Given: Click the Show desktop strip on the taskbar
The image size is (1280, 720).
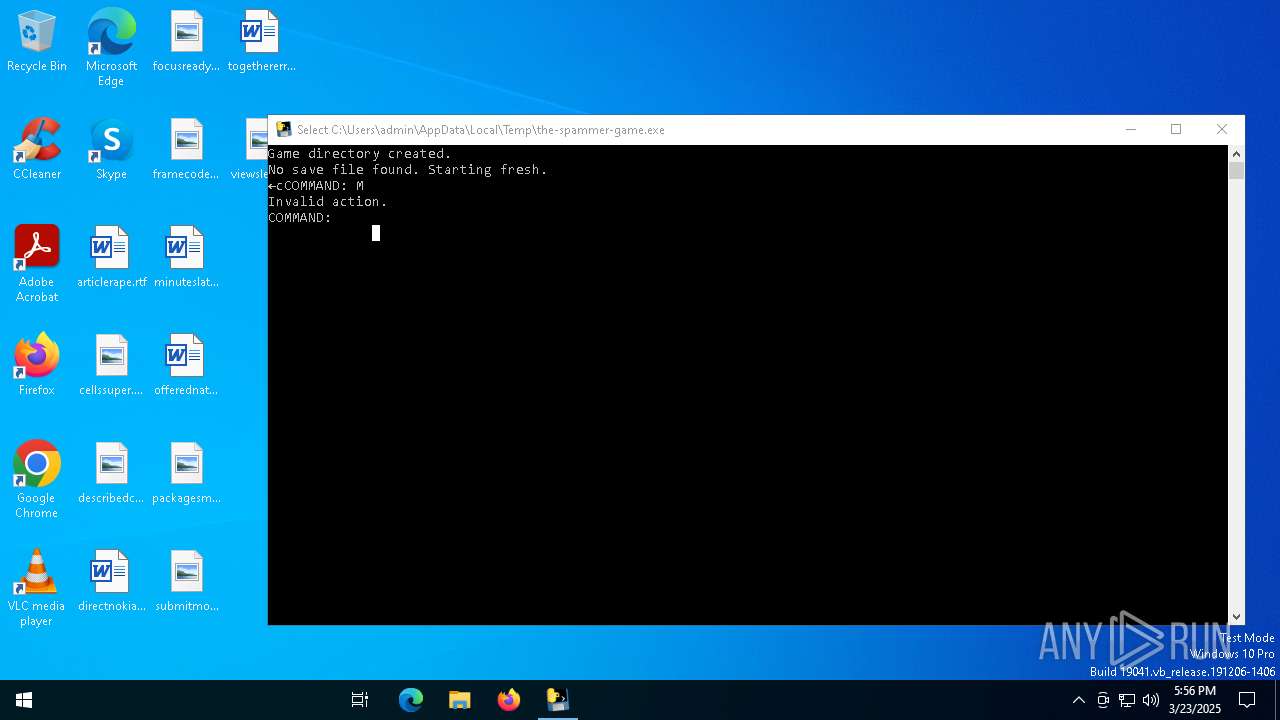Looking at the screenshot, I should pos(1277,700).
